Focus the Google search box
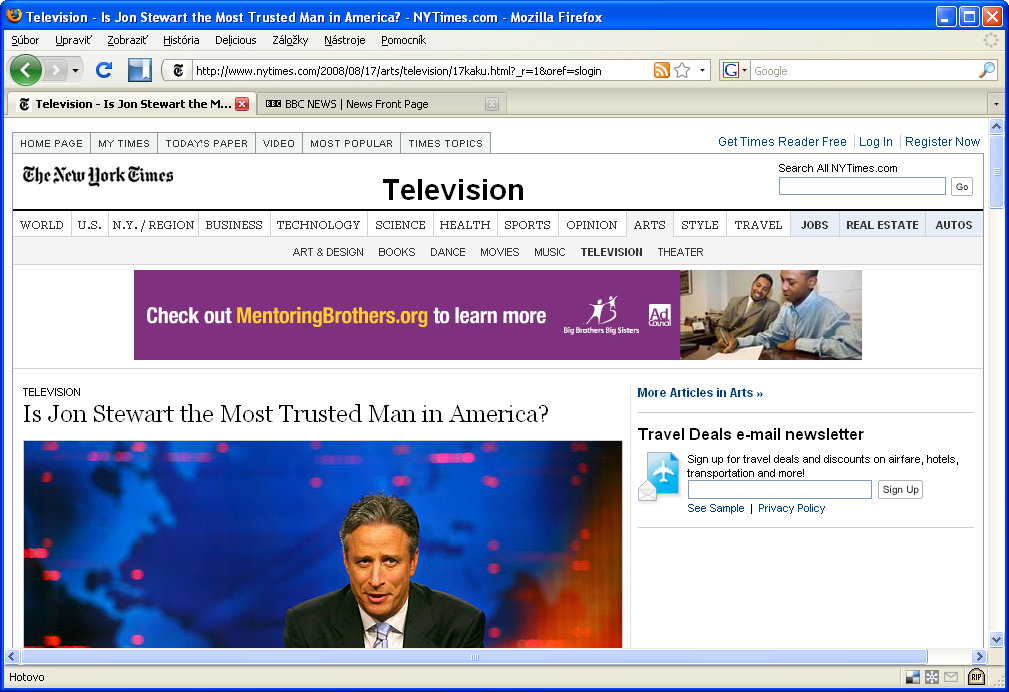1009x692 pixels. click(x=864, y=70)
